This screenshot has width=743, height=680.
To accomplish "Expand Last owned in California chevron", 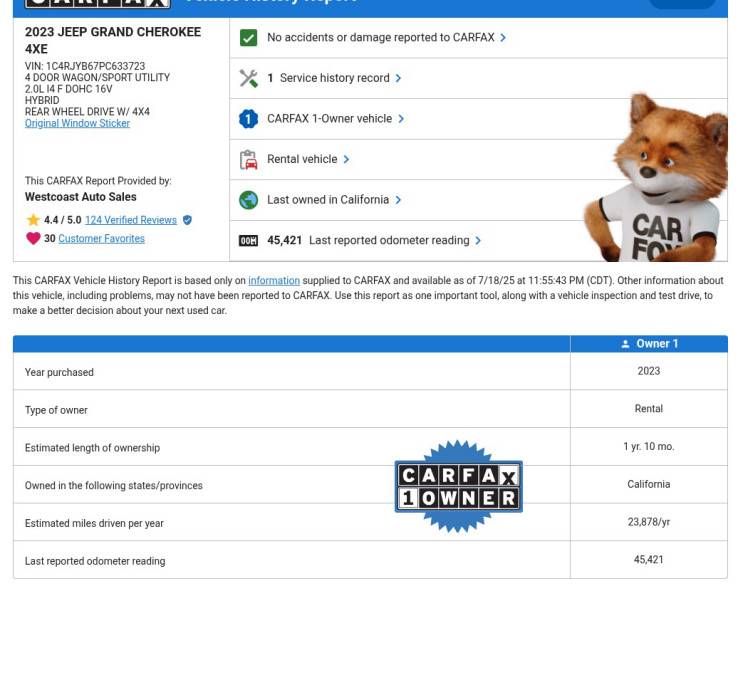I will [398, 200].
